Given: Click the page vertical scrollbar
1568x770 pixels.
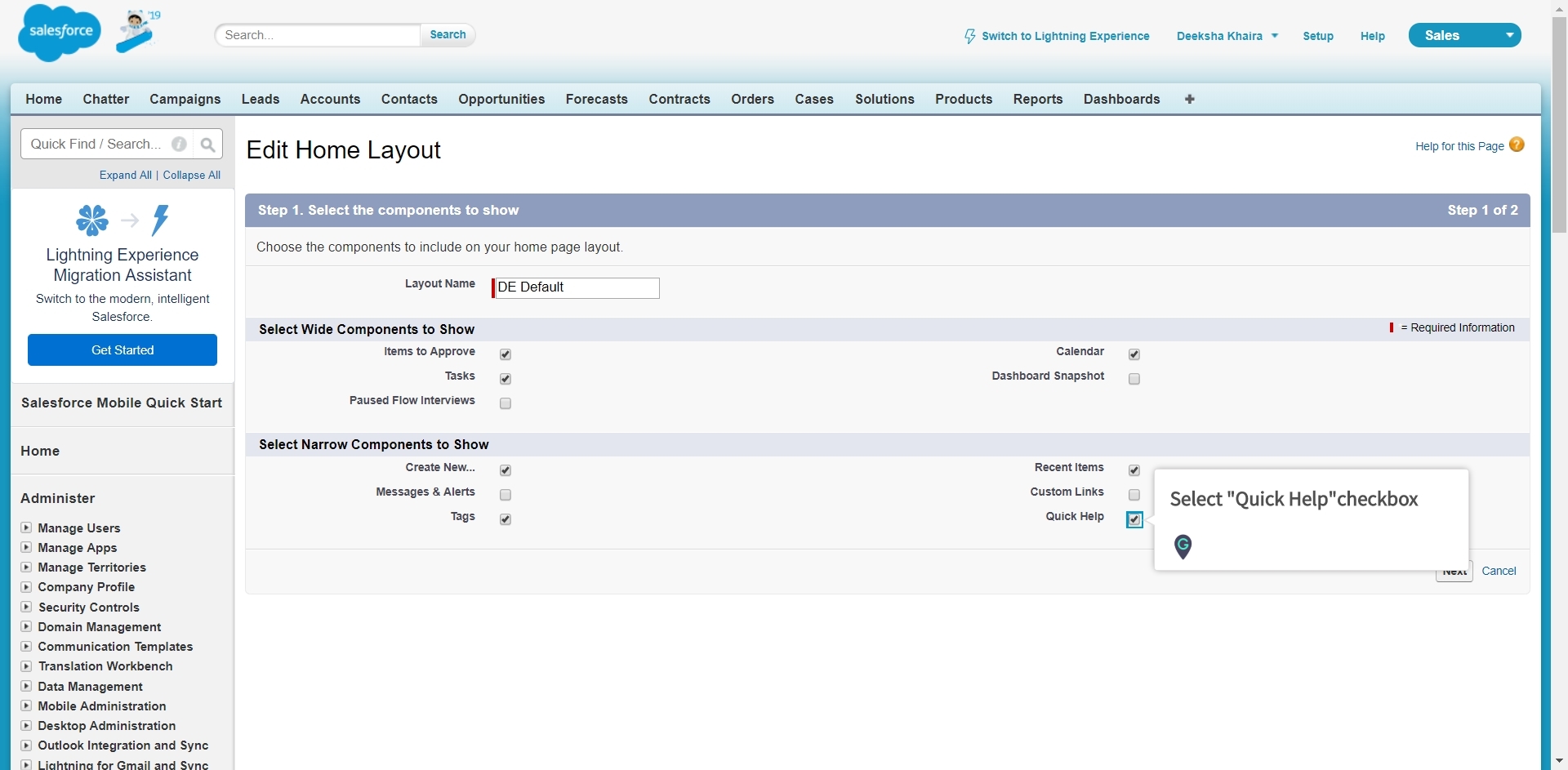Looking at the screenshot, I should [x=1560, y=125].
